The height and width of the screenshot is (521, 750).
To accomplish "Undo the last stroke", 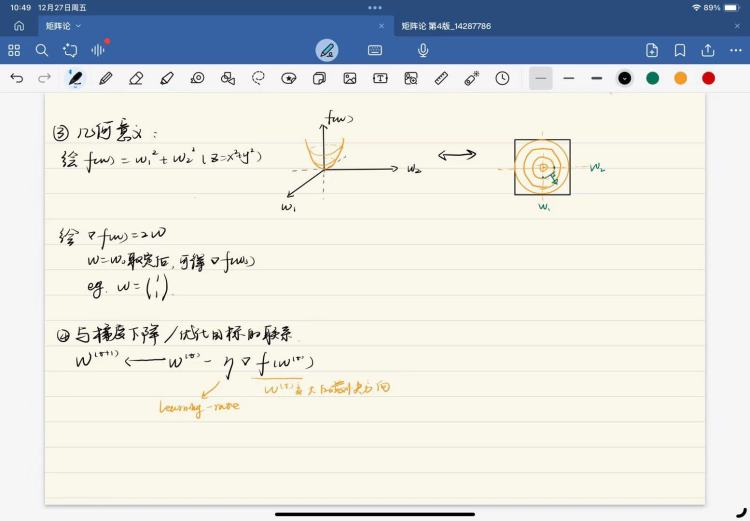I will pyautogui.click(x=16, y=78).
